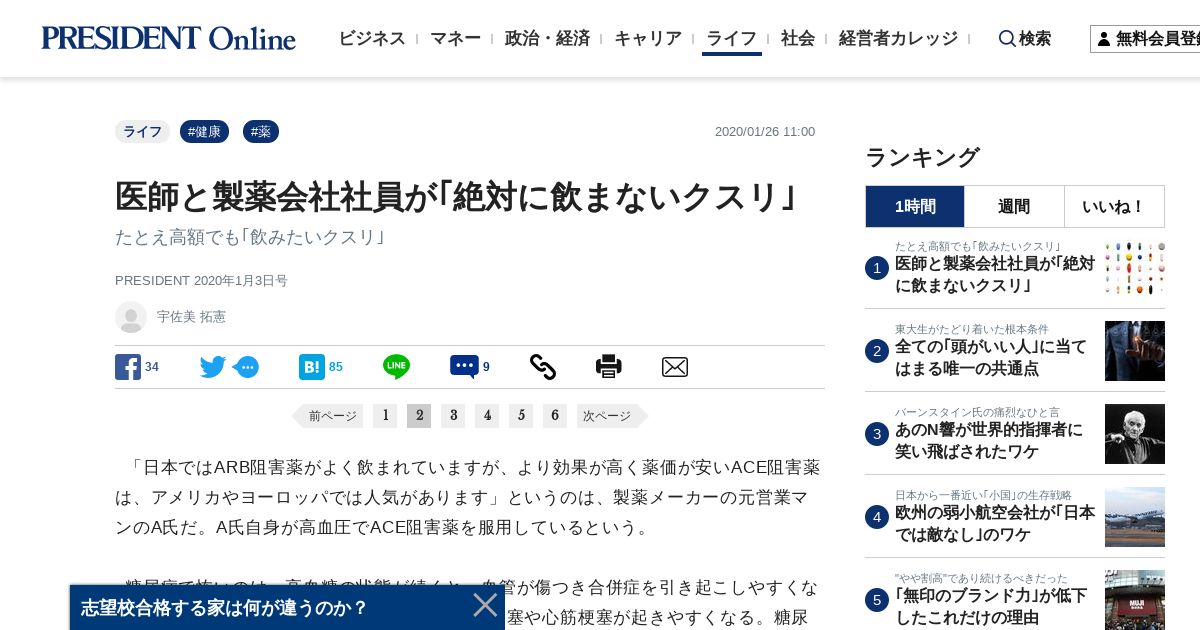This screenshot has height=630, width=1200.
Task: Email the article via envelope icon
Action: coord(675,367)
